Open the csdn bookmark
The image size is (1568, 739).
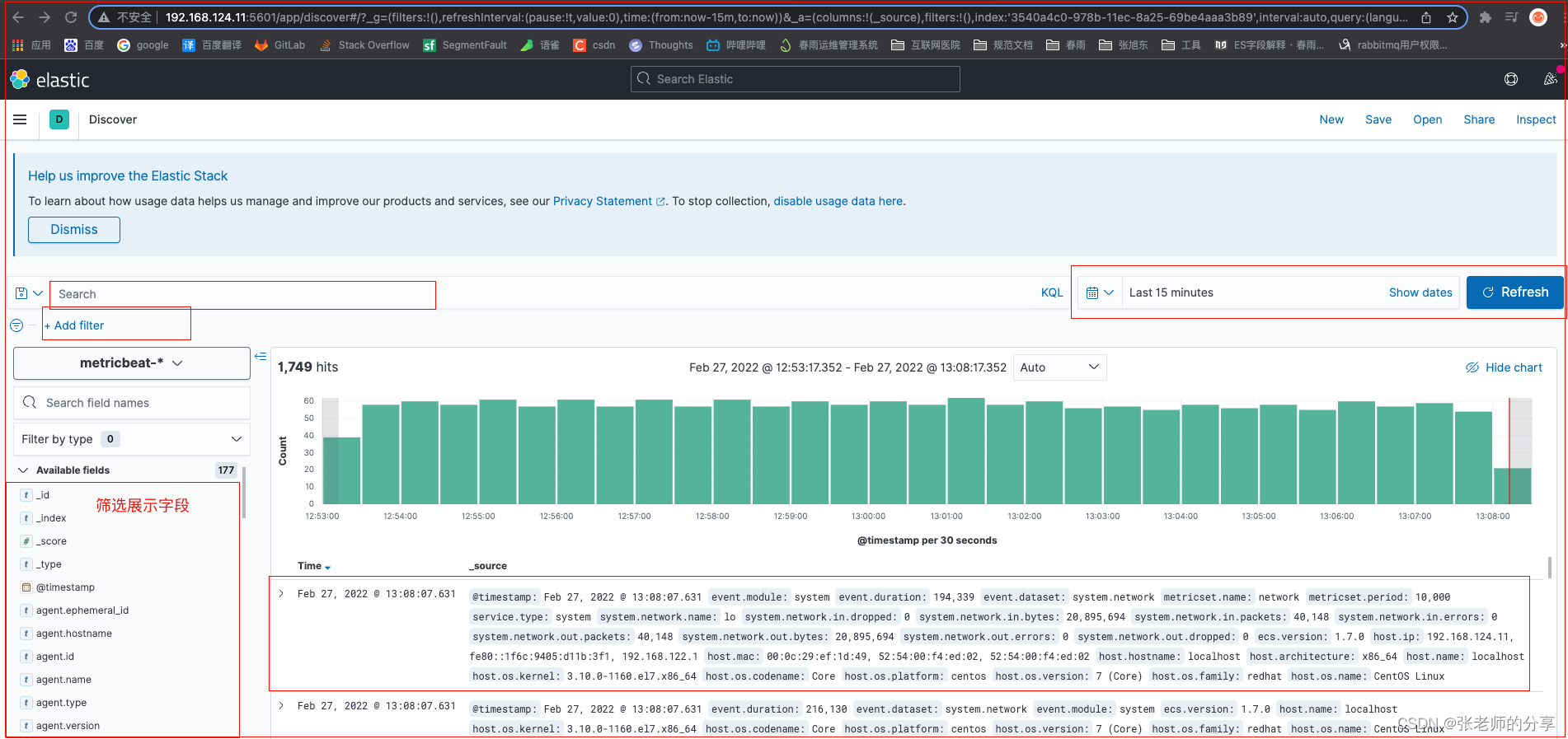click(x=594, y=45)
